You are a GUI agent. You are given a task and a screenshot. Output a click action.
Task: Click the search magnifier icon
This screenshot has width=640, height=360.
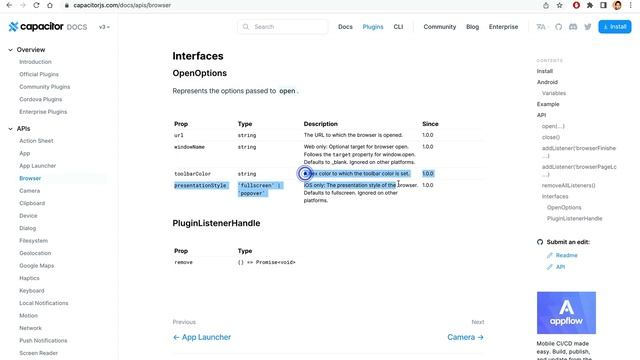point(246,27)
